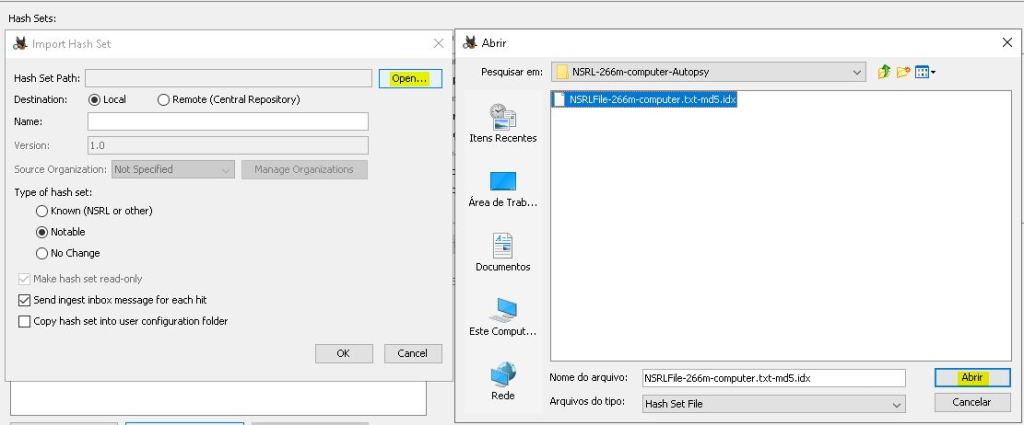Click the Create New Folder icon

904,72
